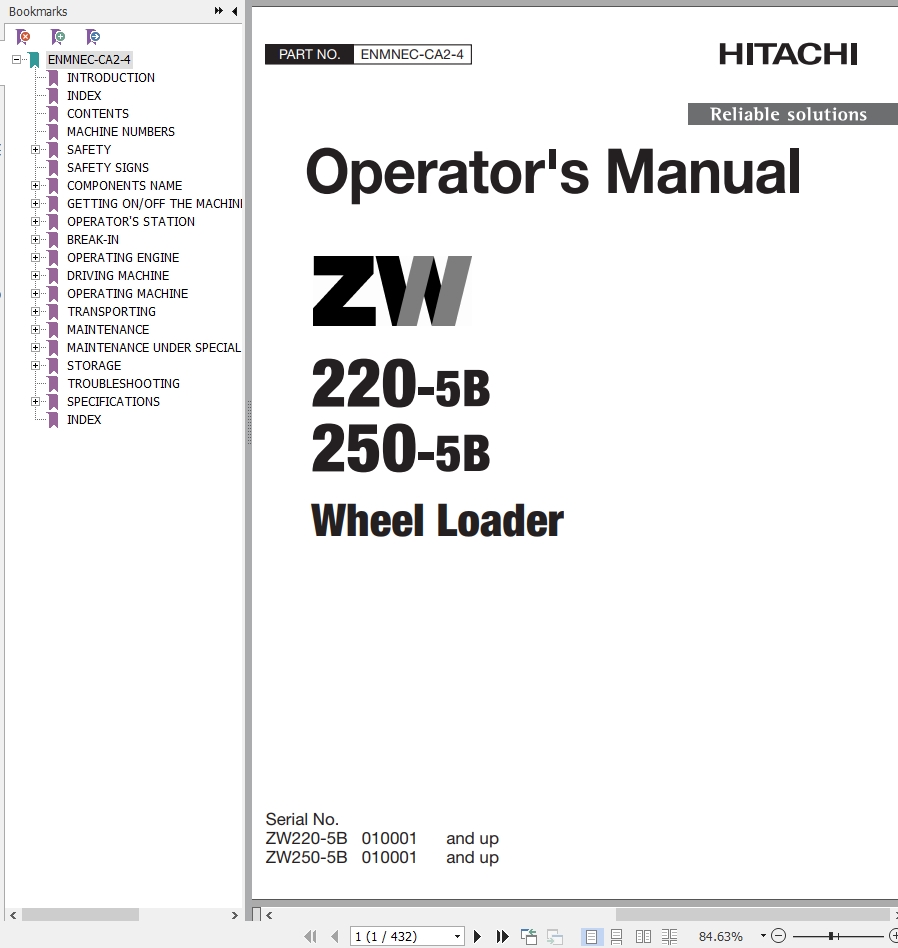Screen dimensions: 898x948
Task: Select the COMPONENTS NAME bookmark label
Action: click(x=125, y=186)
